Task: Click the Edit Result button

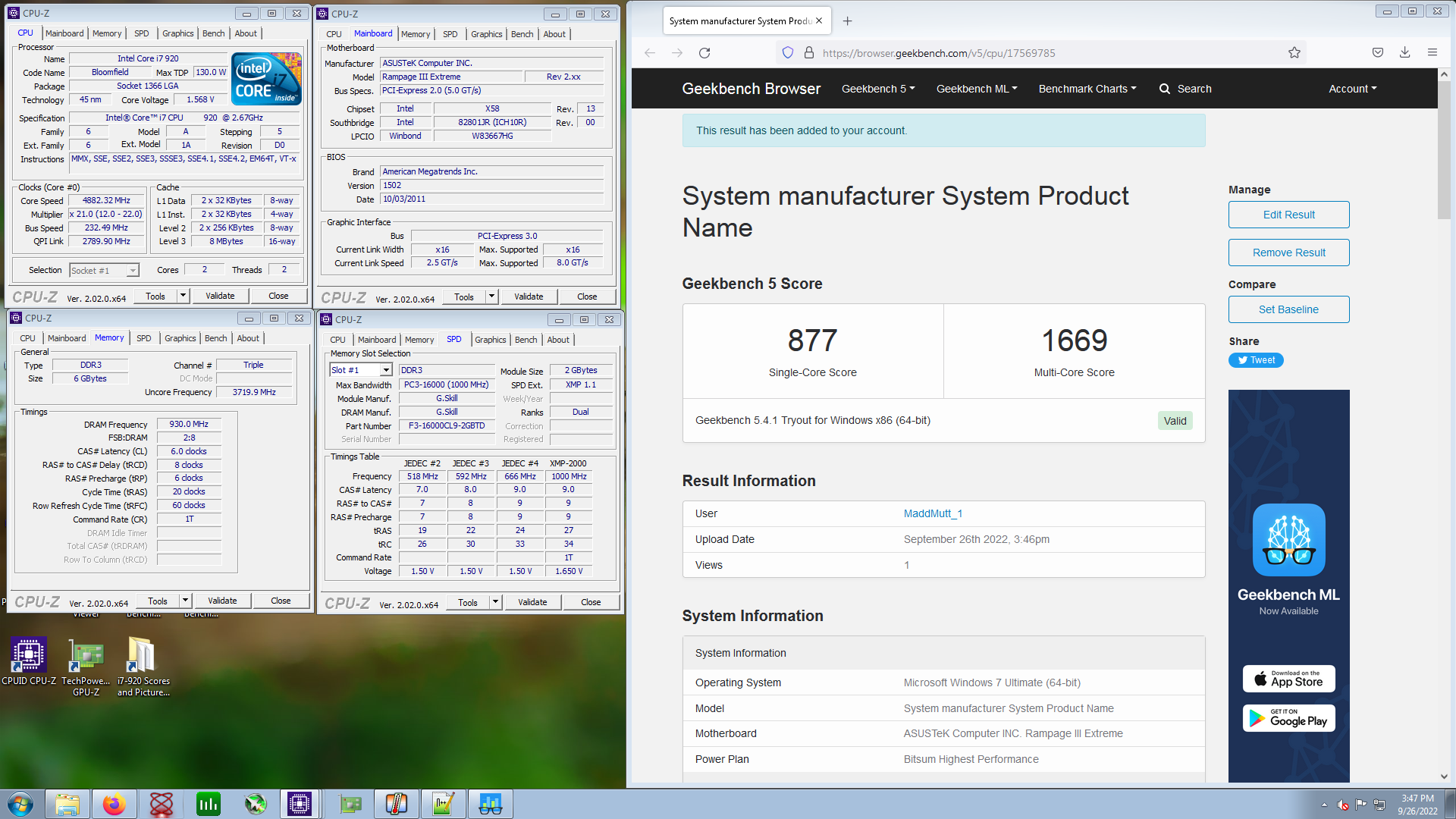Action: pyautogui.click(x=1288, y=215)
